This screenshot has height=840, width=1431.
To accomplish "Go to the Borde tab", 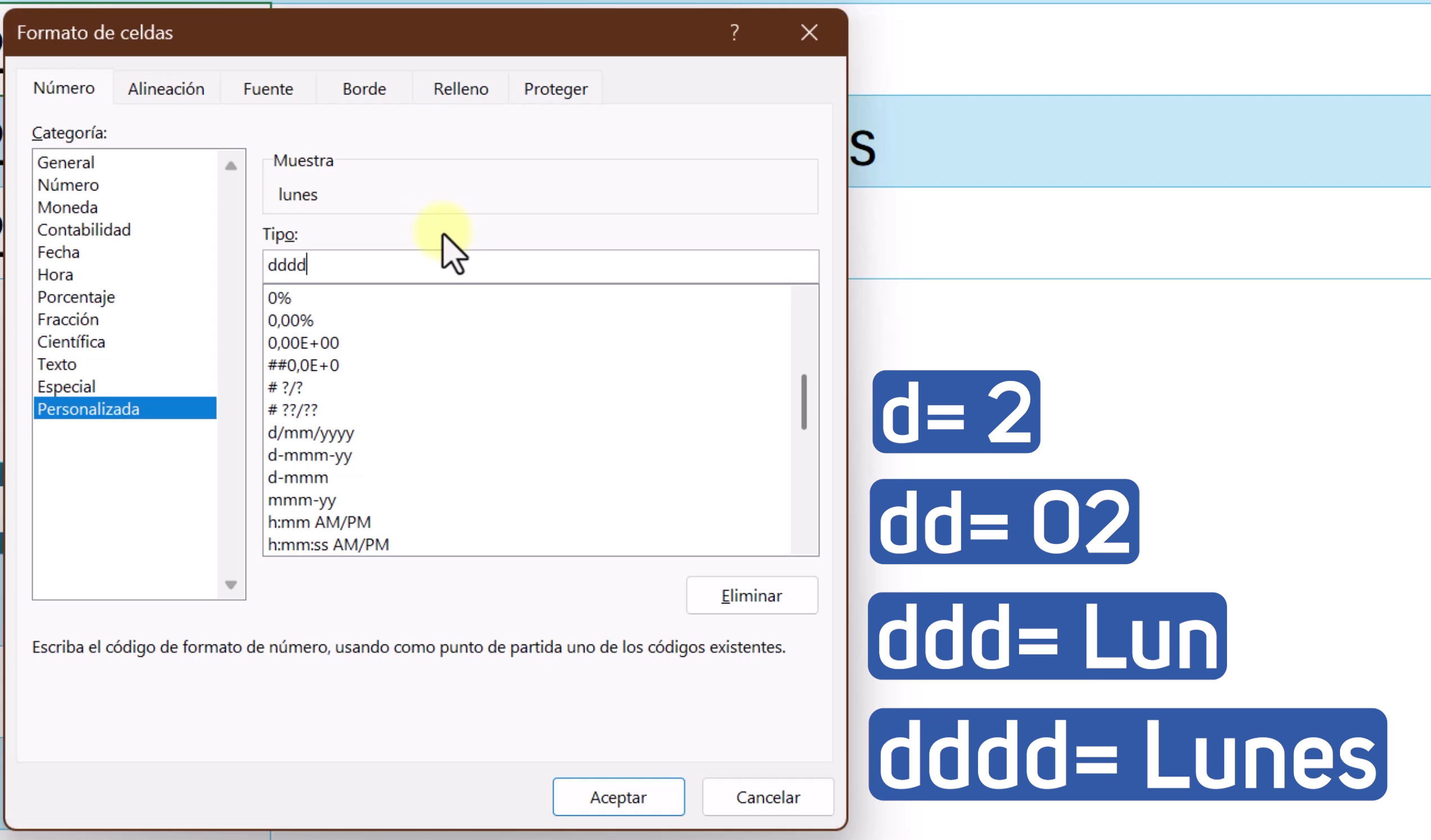I will point(364,89).
